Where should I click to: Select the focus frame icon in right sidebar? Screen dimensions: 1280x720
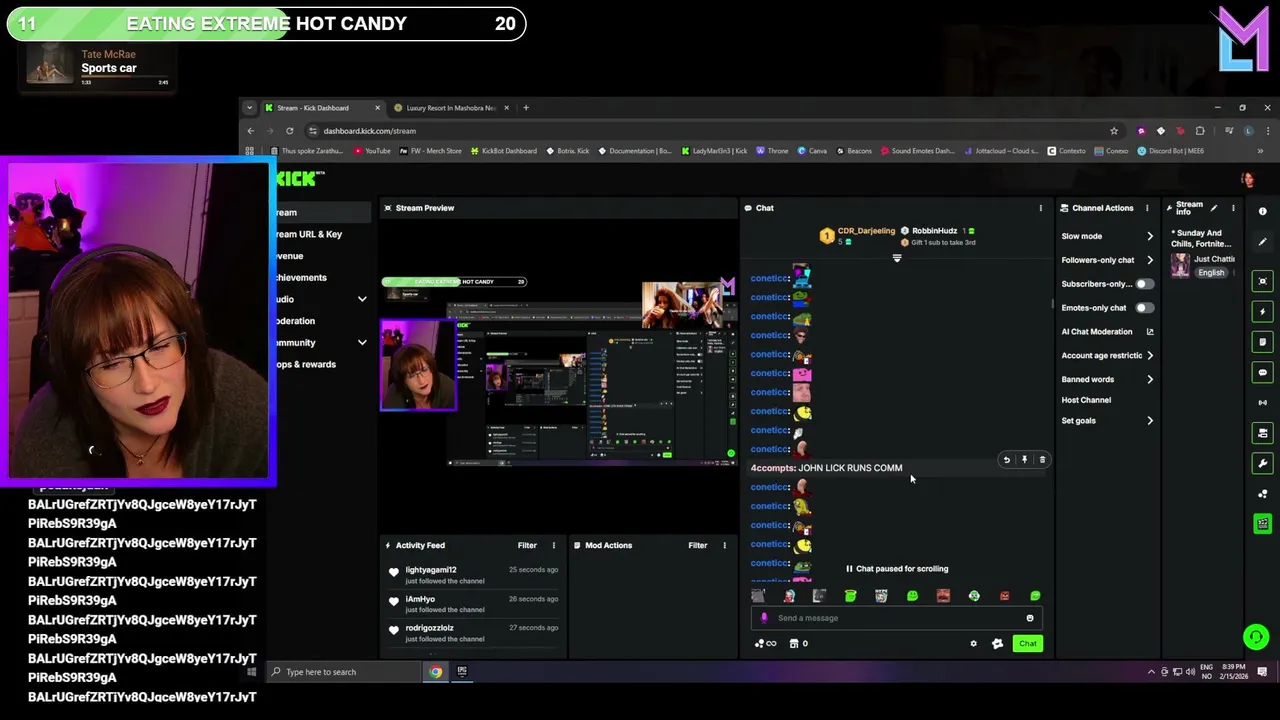[1262, 281]
